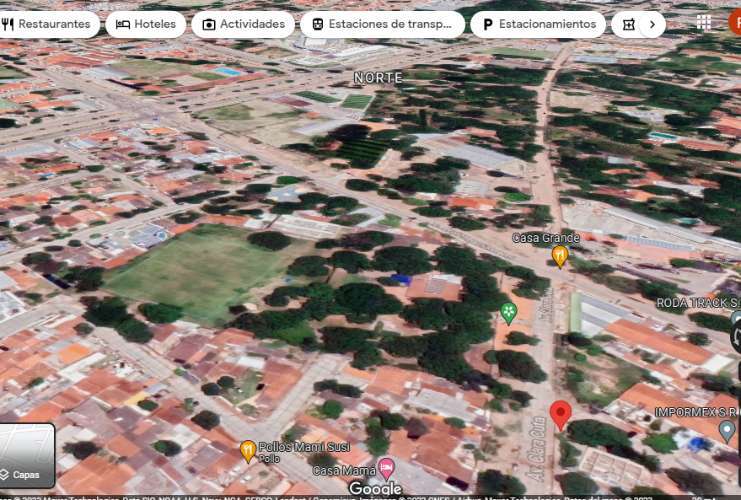Click the green park marker
This screenshot has width=741, height=500.
(509, 313)
